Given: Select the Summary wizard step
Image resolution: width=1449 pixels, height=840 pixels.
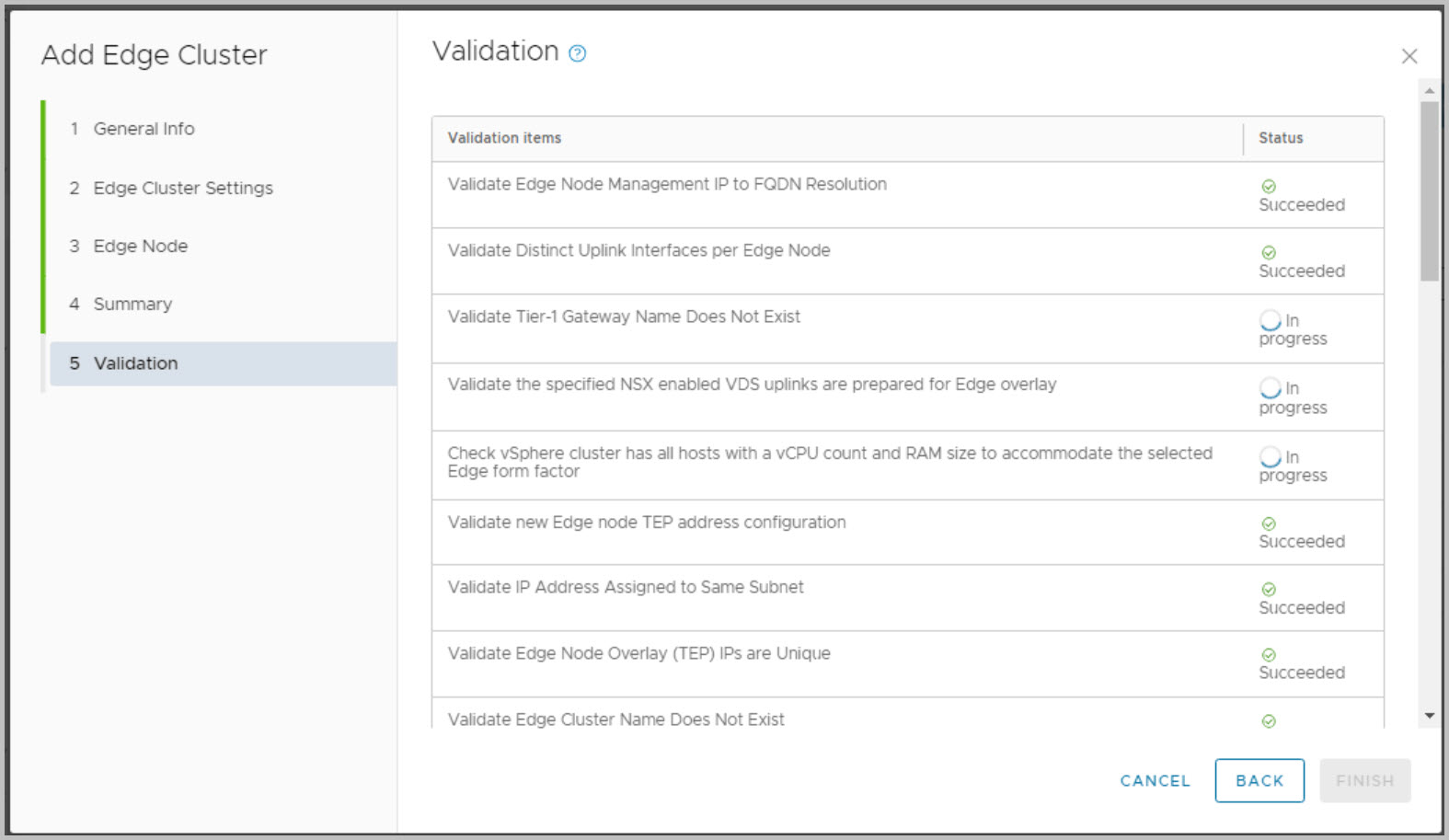Looking at the screenshot, I should pyautogui.click(x=132, y=305).
